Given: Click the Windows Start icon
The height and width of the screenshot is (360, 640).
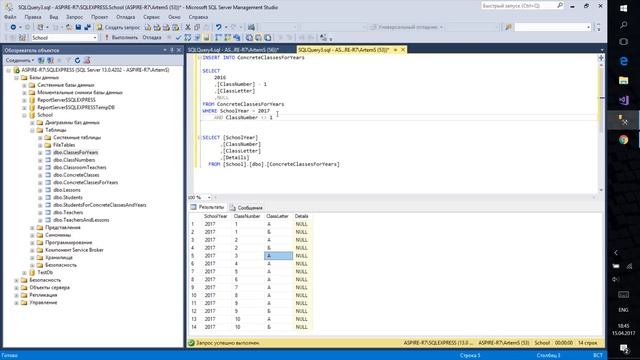Looking at the screenshot, I should point(624,8).
